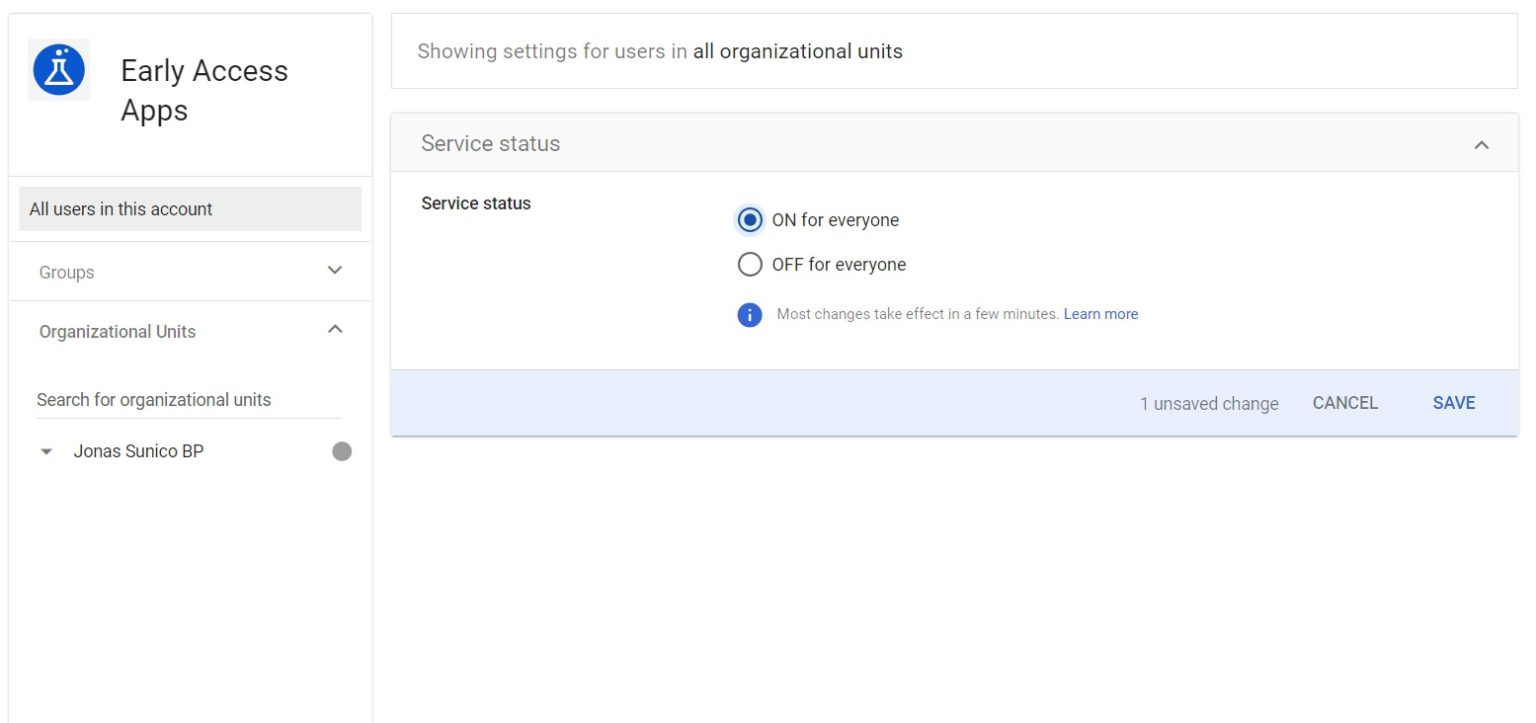Select the OFF for everyone option
The image size is (1536, 723).
pos(750,264)
